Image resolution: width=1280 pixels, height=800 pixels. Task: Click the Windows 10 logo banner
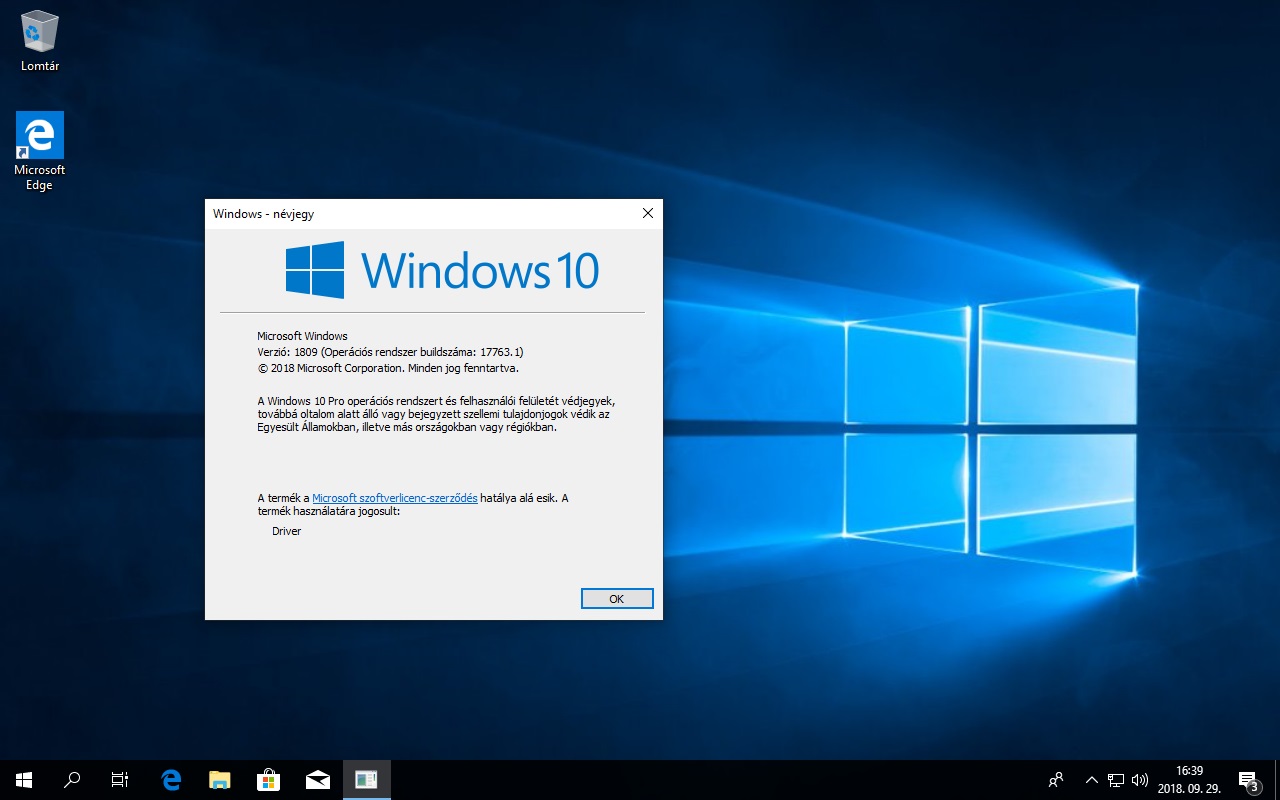pyautogui.click(x=442, y=270)
